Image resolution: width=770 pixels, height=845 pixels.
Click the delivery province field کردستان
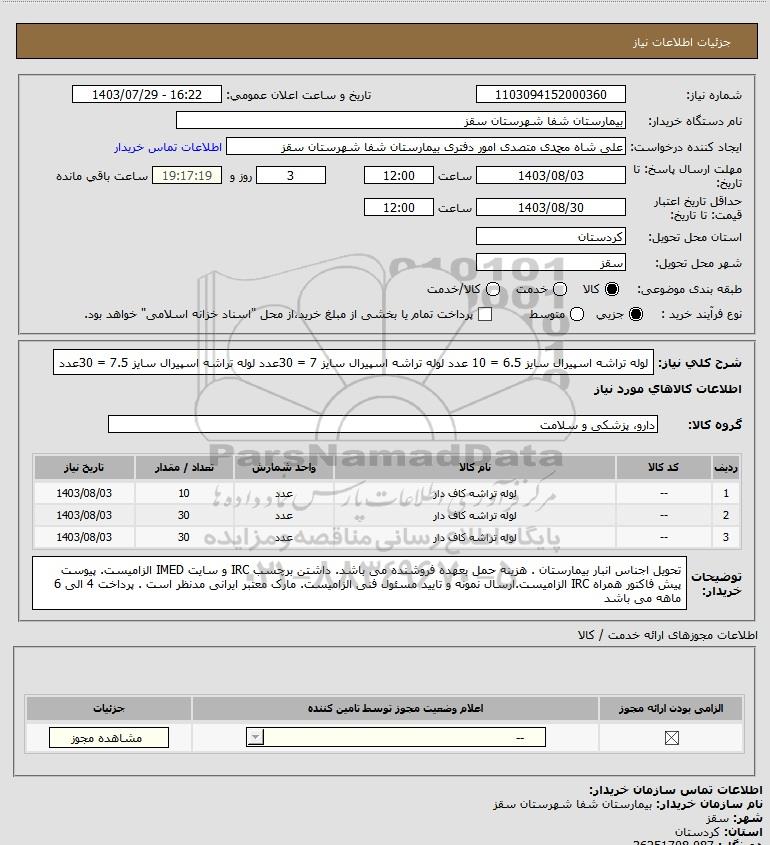point(551,237)
